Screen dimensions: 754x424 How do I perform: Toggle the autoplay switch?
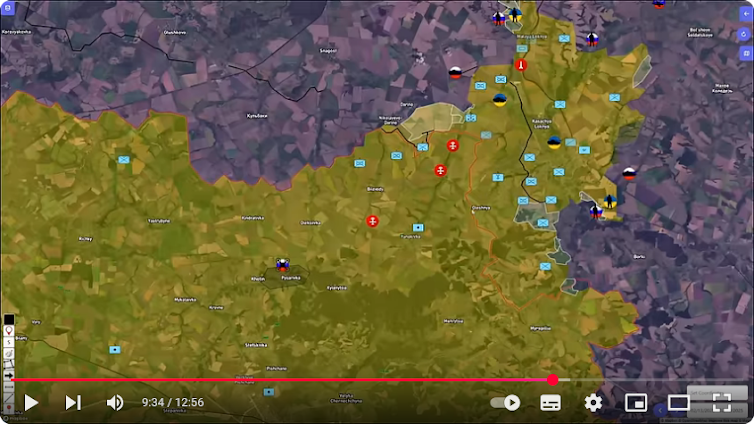[505, 403]
